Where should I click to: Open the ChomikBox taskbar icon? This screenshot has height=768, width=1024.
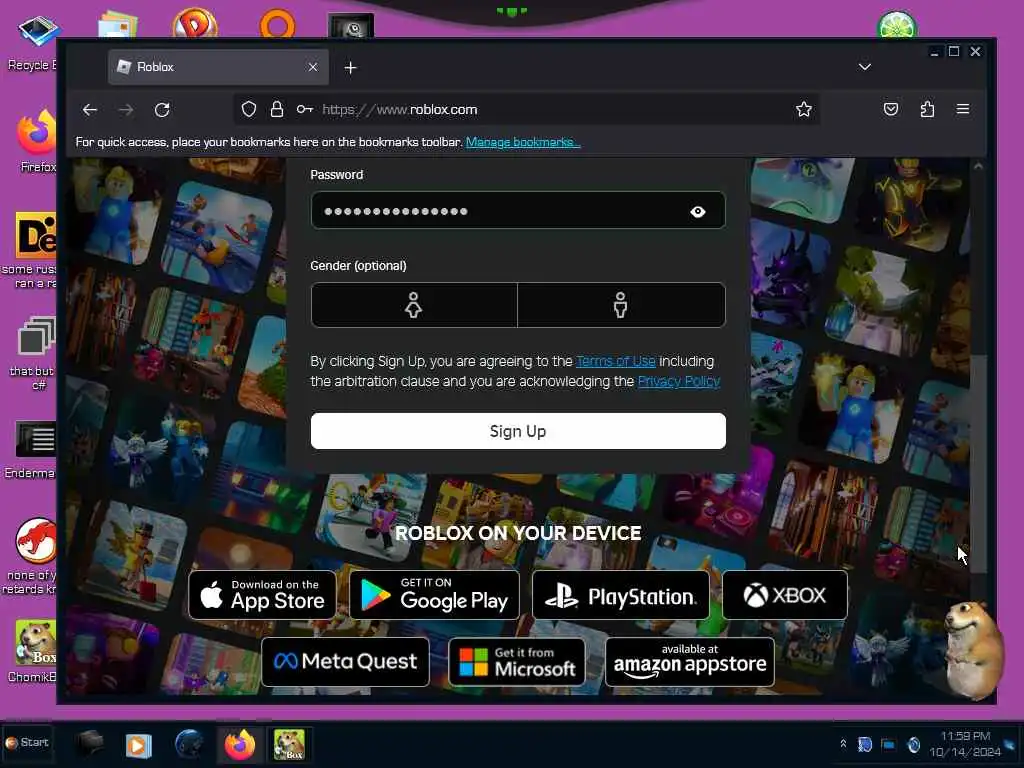pyautogui.click(x=289, y=744)
